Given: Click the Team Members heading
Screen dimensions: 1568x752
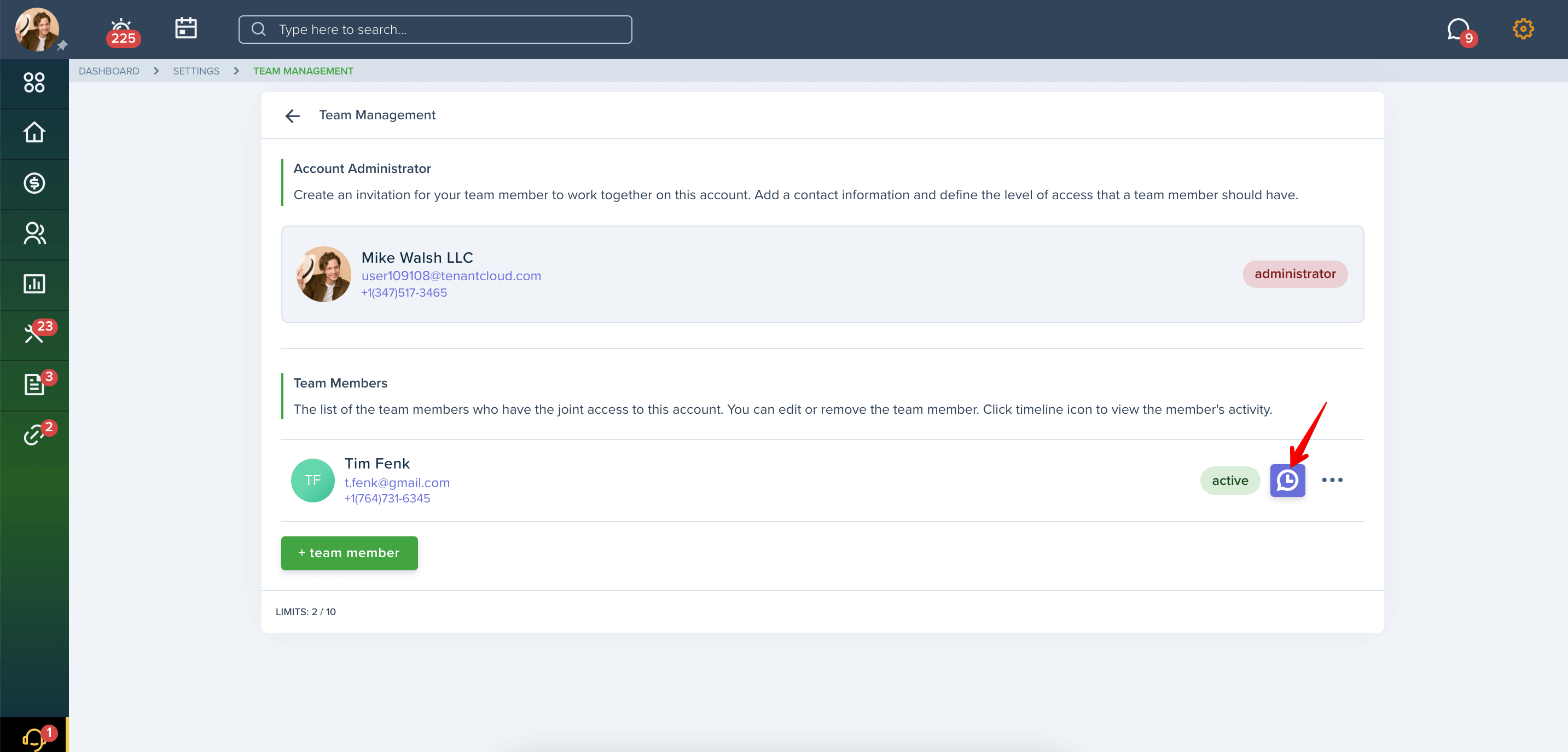Looking at the screenshot, I should tap(340, 383).
